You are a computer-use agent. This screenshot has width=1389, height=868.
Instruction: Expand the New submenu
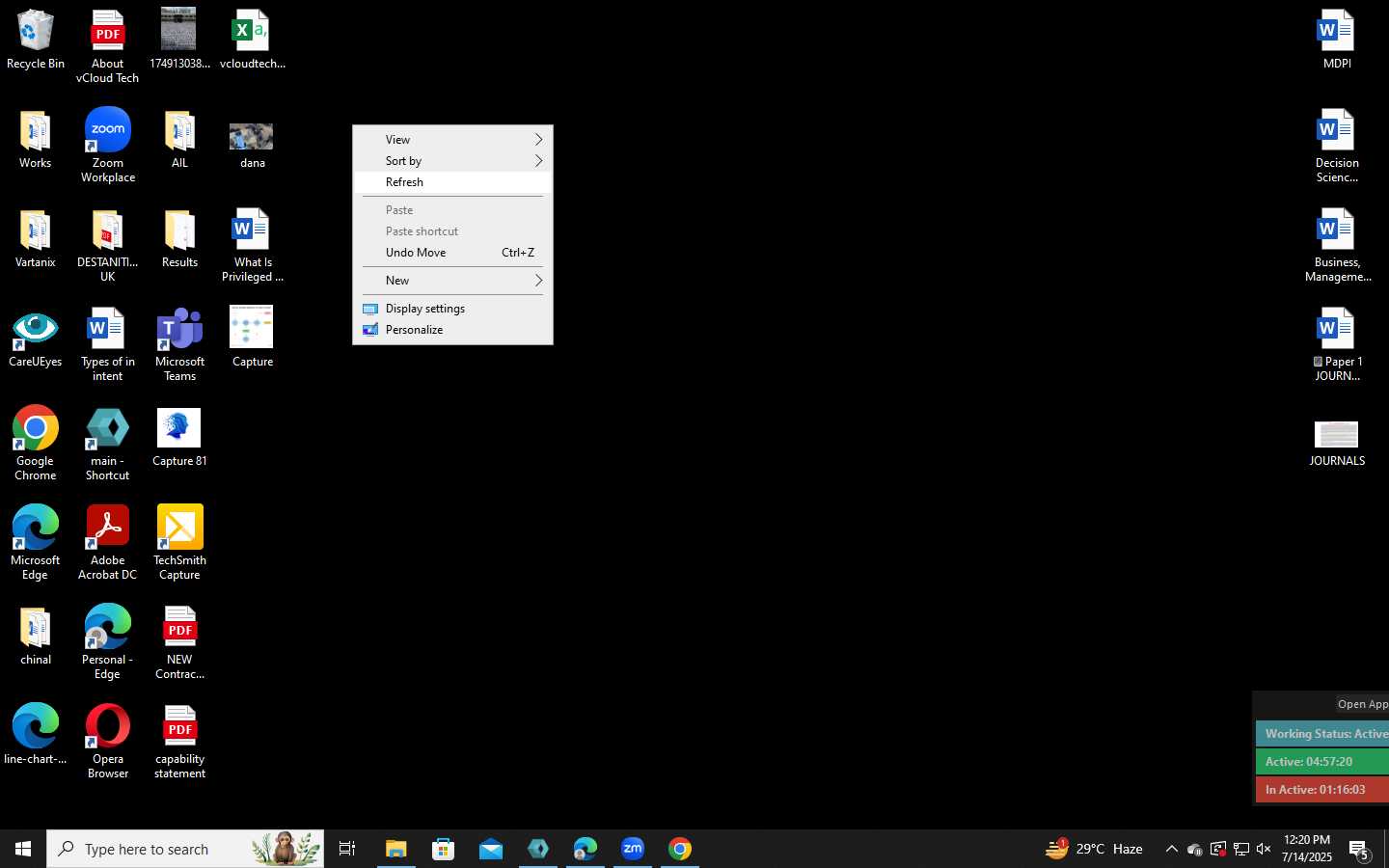pyautogui.click(x=452, y=281)
